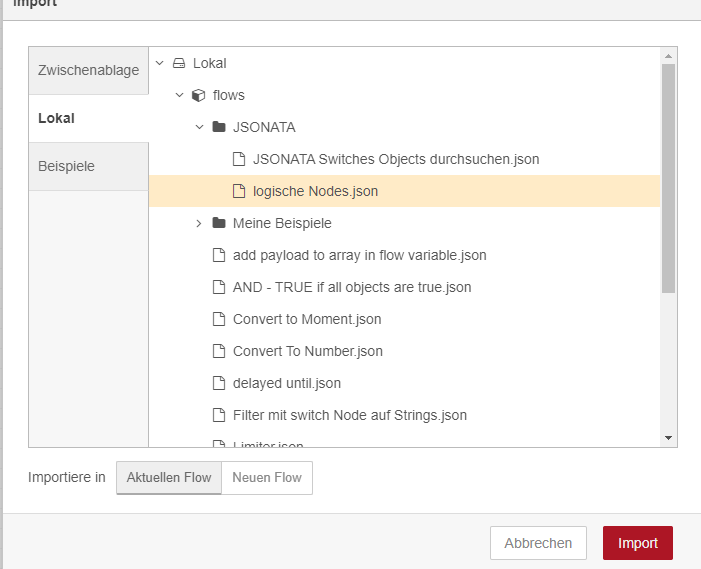The image size is (701, 569).
Task: Click file icon beside logische Nodes.json
Action: (x=239, y=191)
